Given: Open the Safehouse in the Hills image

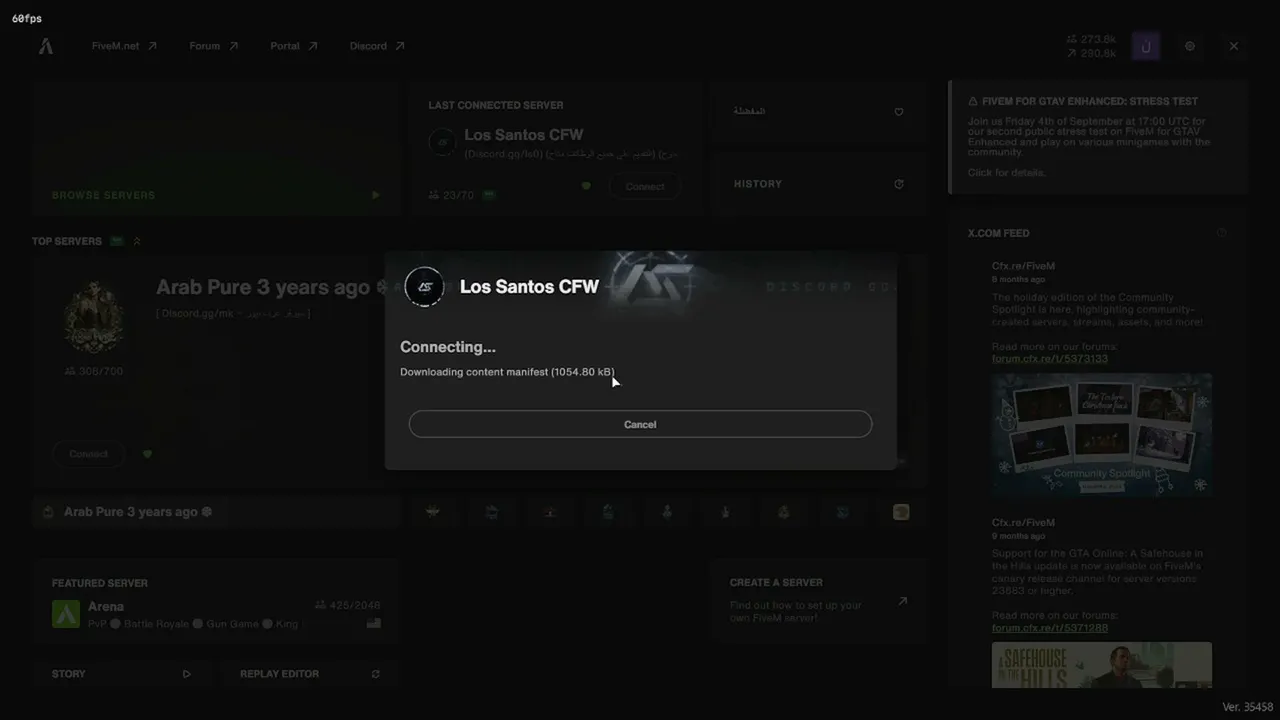Looking at the screenshot, I should tap(1102, 665).
